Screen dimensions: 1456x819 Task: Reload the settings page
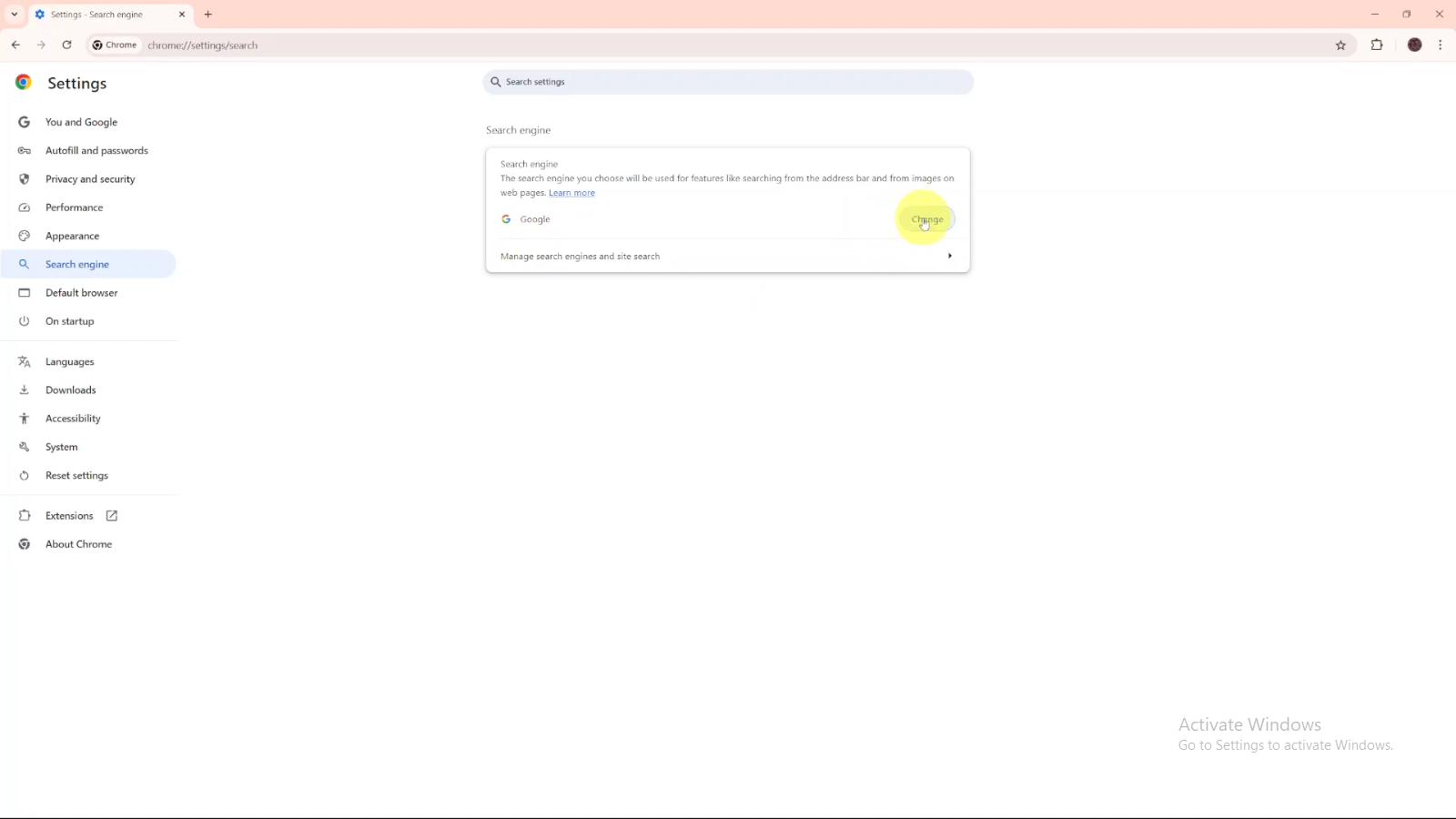point(66,45)
